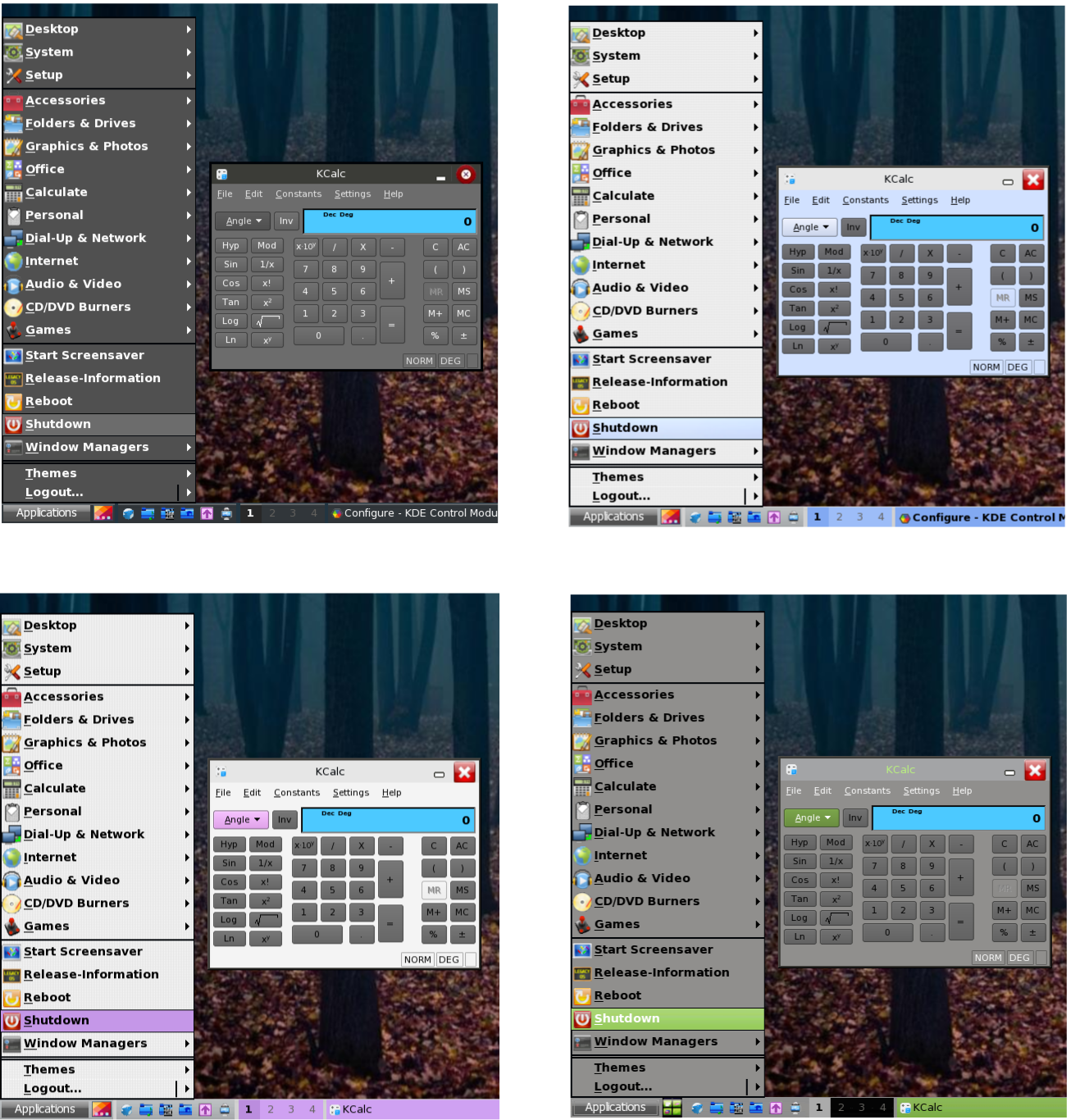The image size is (1071, 1120).
Task: Click equals button in purple-themed KCalc
Action: 390,924
